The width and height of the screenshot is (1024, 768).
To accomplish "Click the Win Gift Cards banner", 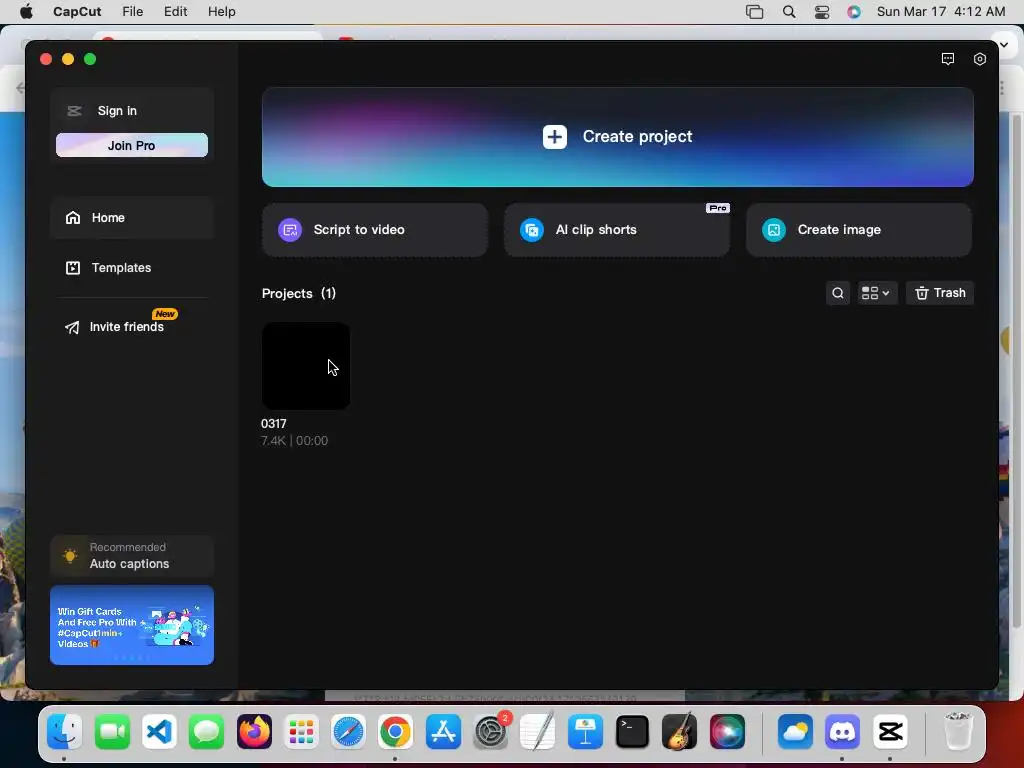I will click(132, 625).
